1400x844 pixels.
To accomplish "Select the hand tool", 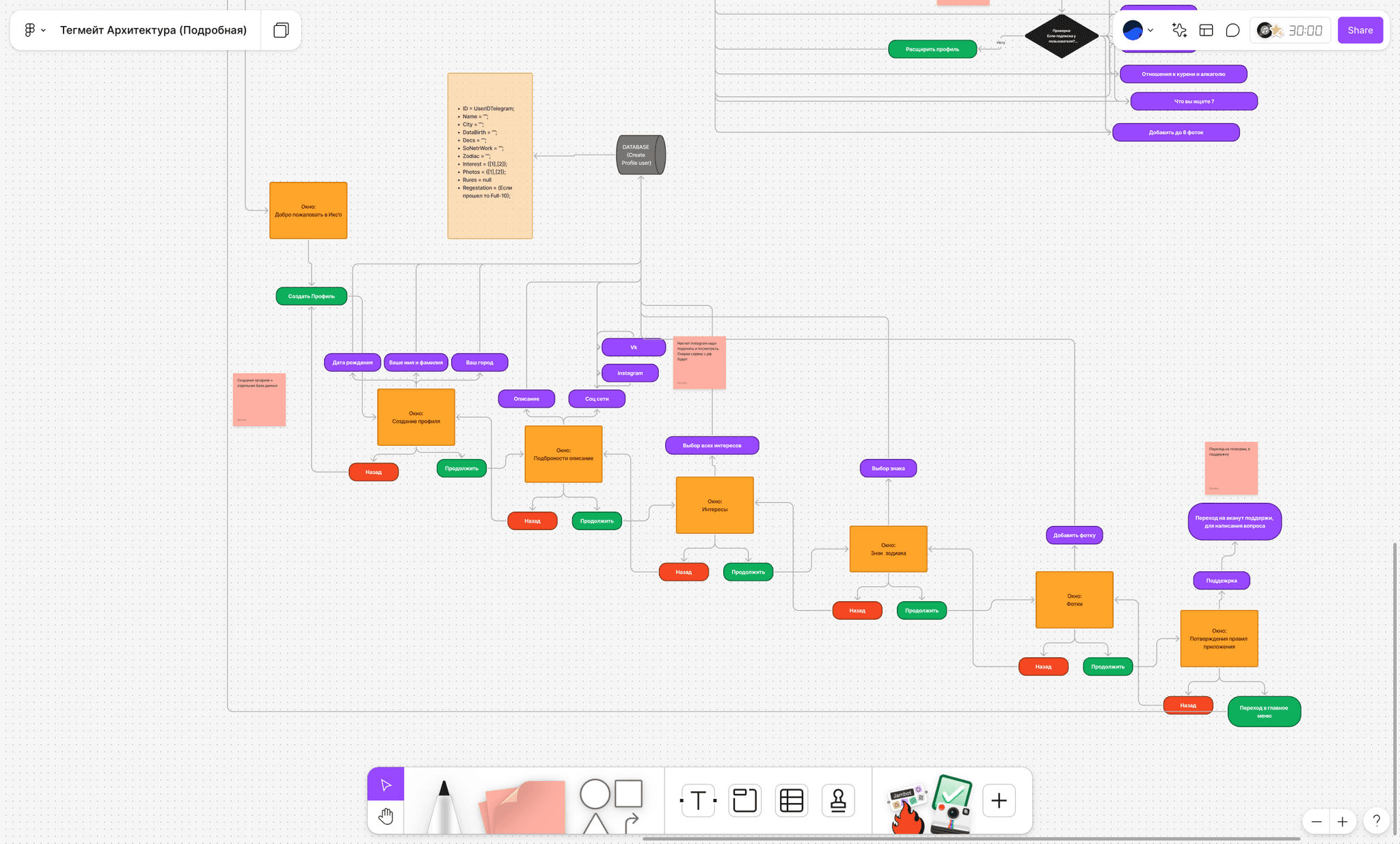I will coord(386,816).
